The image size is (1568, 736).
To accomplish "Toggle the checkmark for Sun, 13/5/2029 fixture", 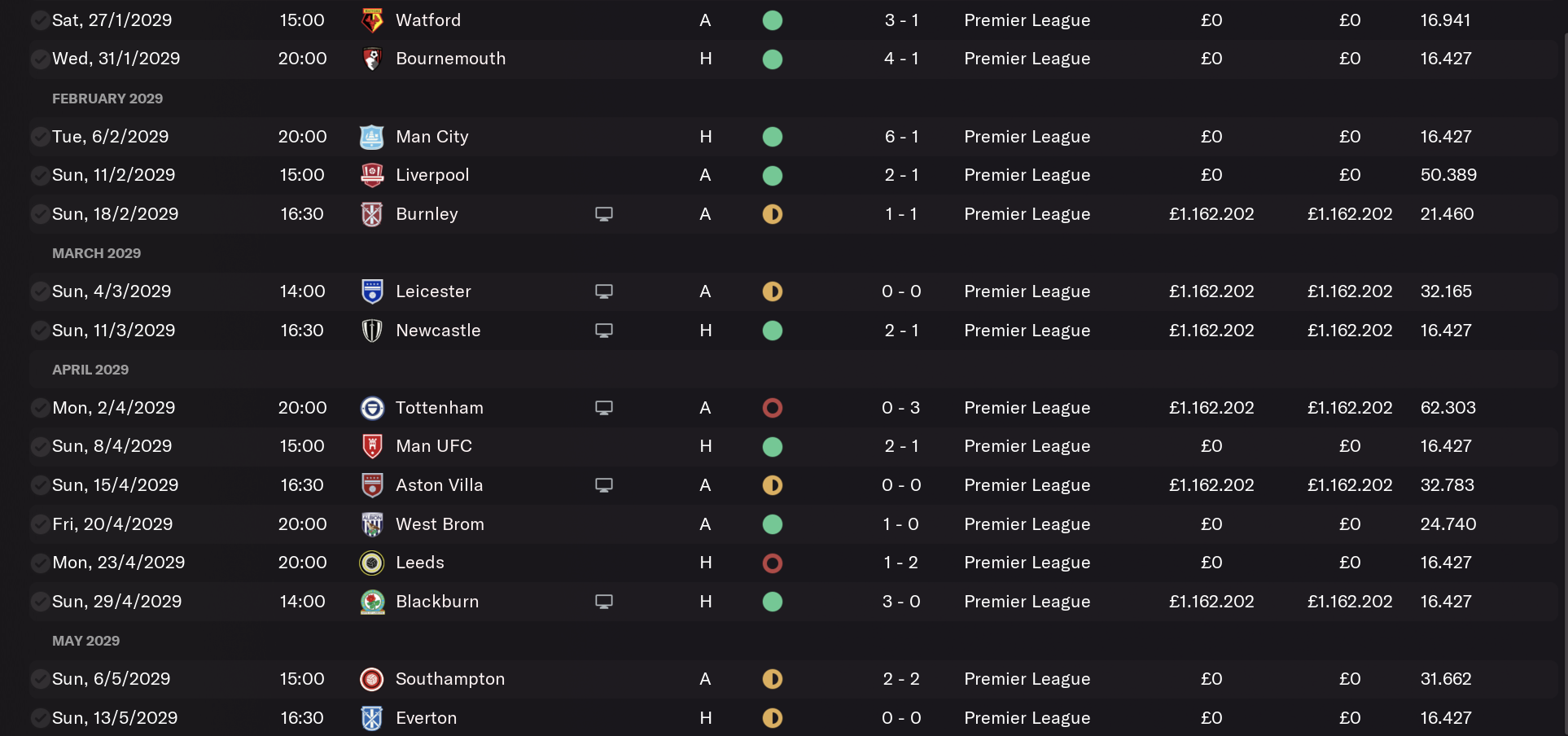I will click(39, 718).
